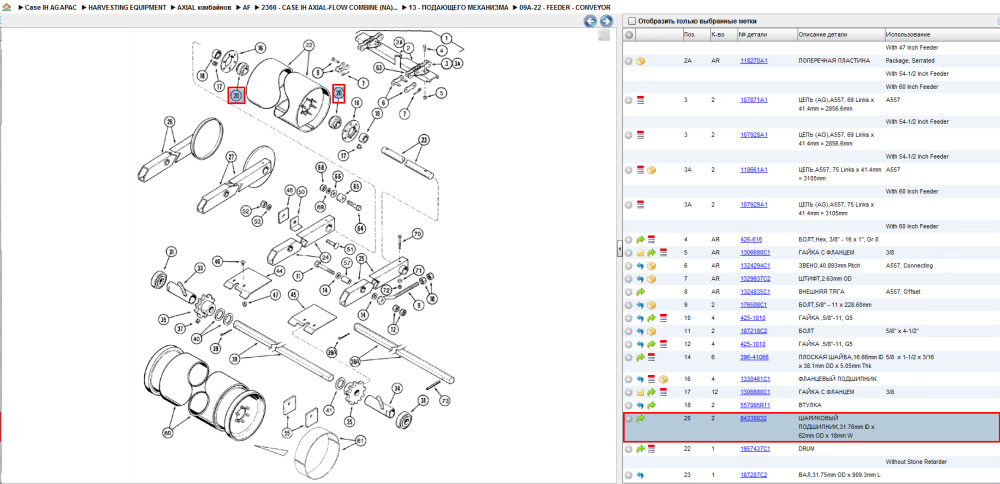Image resolution: width=1000 pixels, height=484 pixels.
Task: Open the red list icon for DRUM part 1957437C1
Action: pos(651,449)
